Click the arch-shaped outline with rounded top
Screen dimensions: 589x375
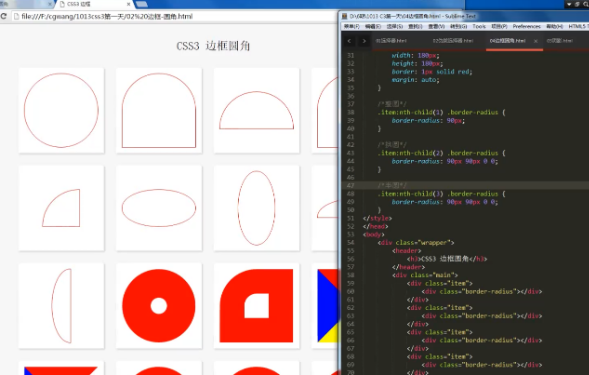pos(159,110)
